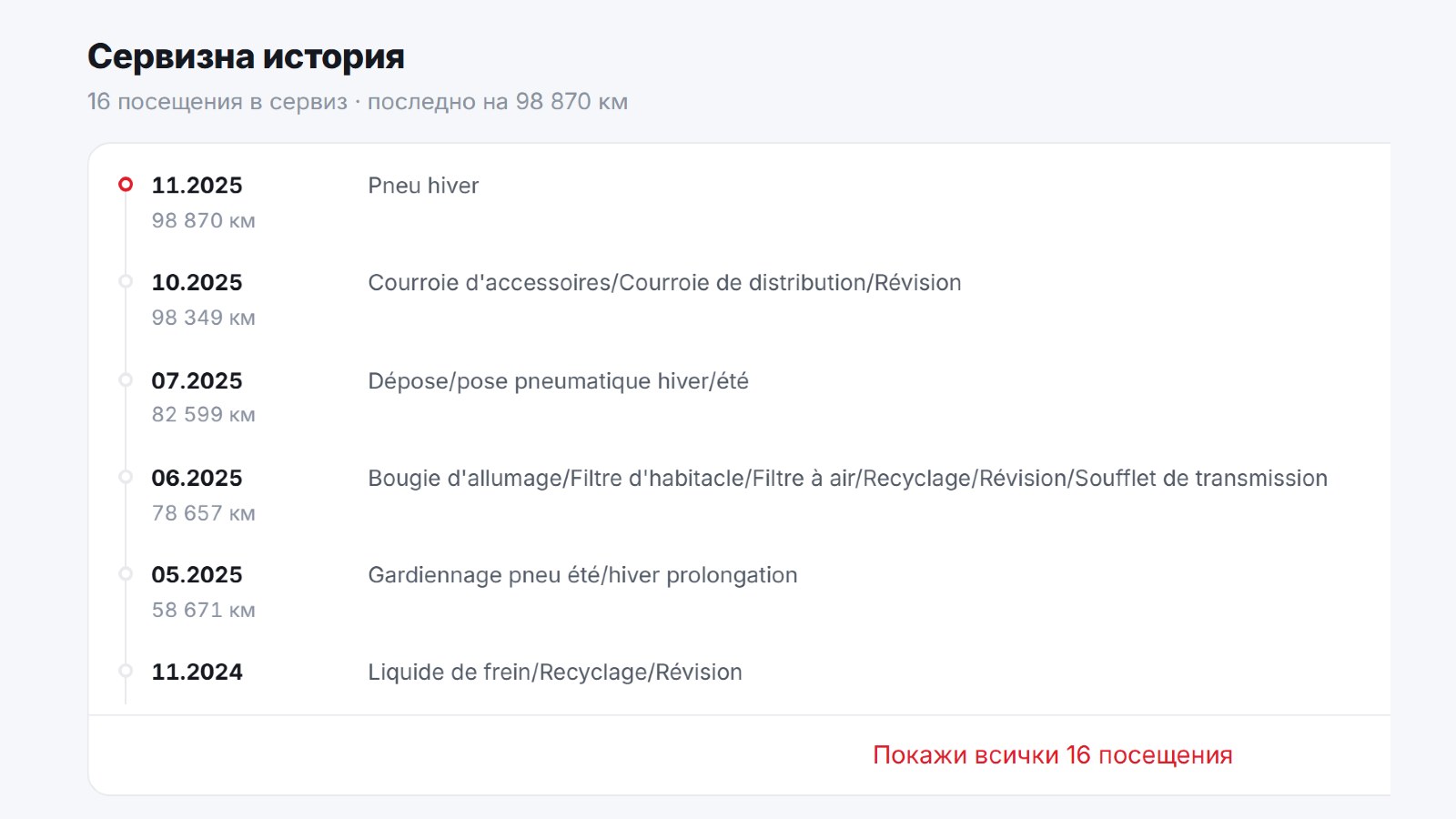
Task: Open the Courroie d'accessoires service record
Action: click(x=664, y=283)
